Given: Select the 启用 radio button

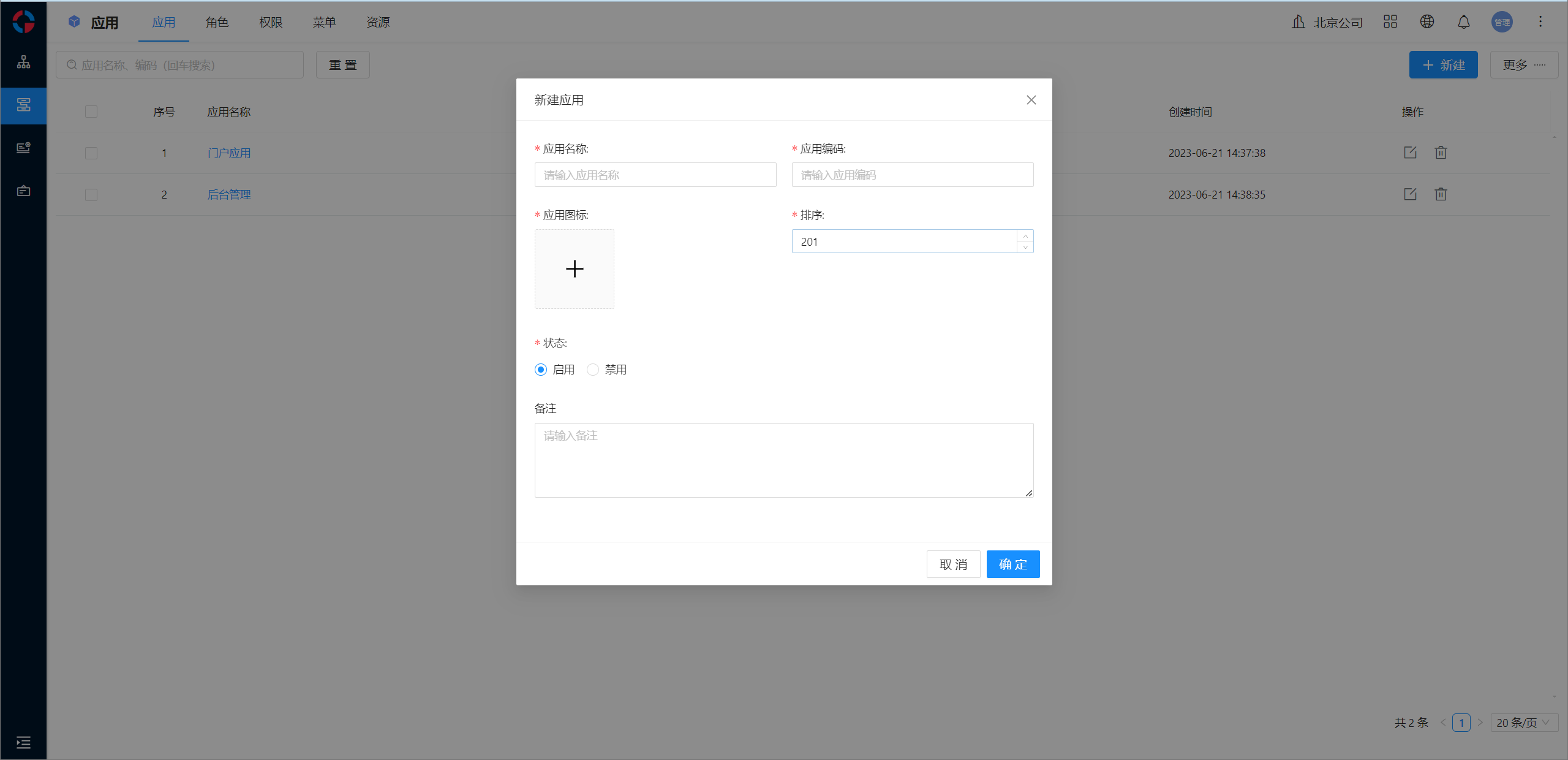Looking at the screenshot, I should click(541, 370).
